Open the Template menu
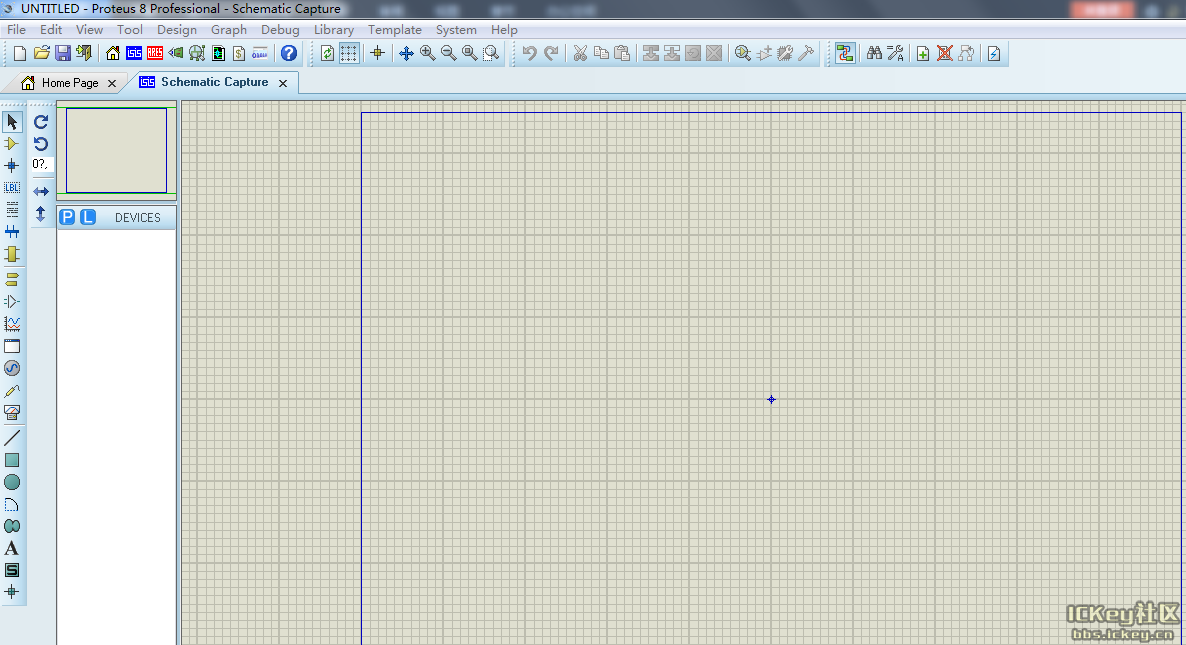 coord(395,29)
